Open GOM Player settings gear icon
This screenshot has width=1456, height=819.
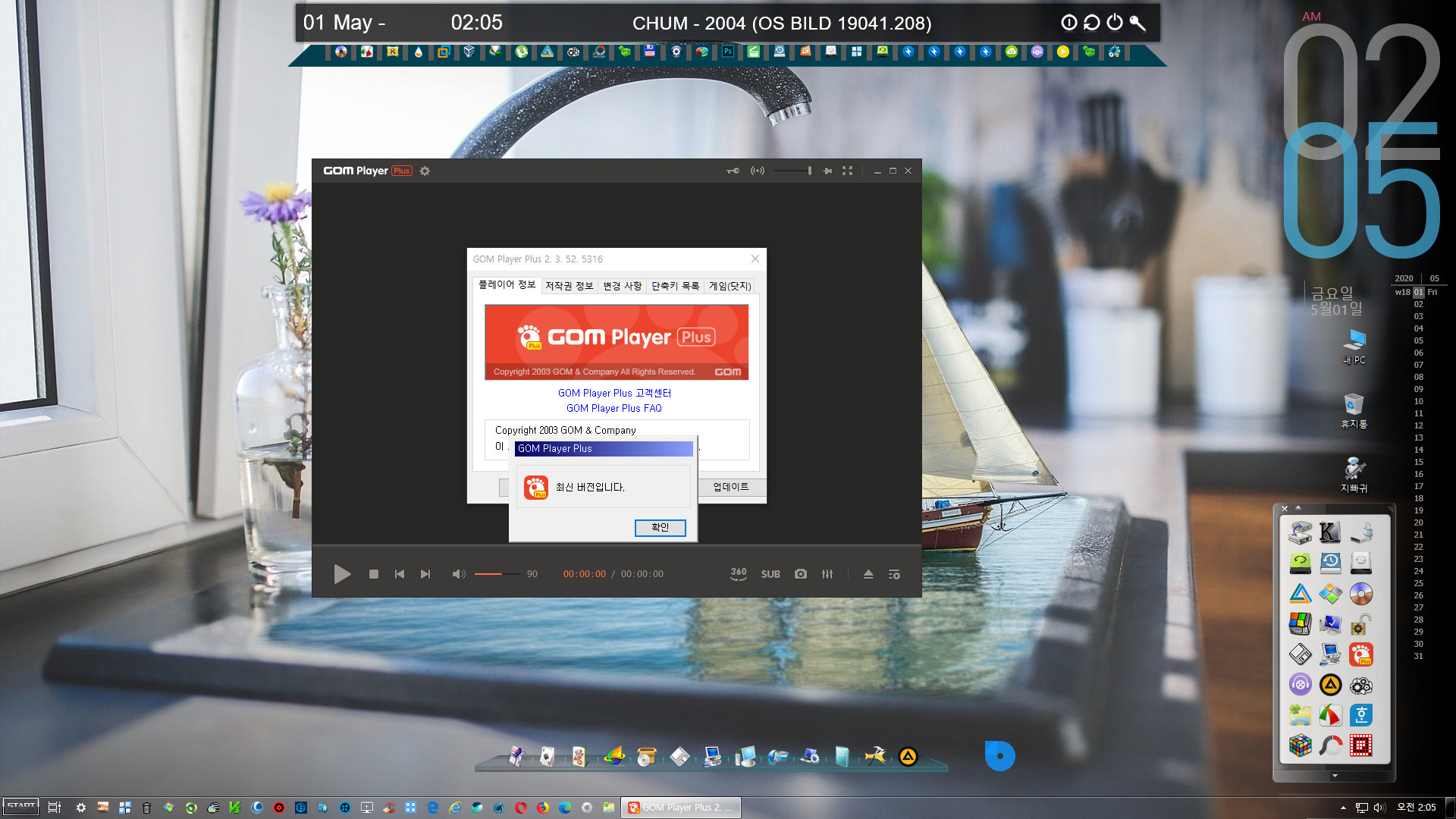pyautogui.click(x=425, y=171)
